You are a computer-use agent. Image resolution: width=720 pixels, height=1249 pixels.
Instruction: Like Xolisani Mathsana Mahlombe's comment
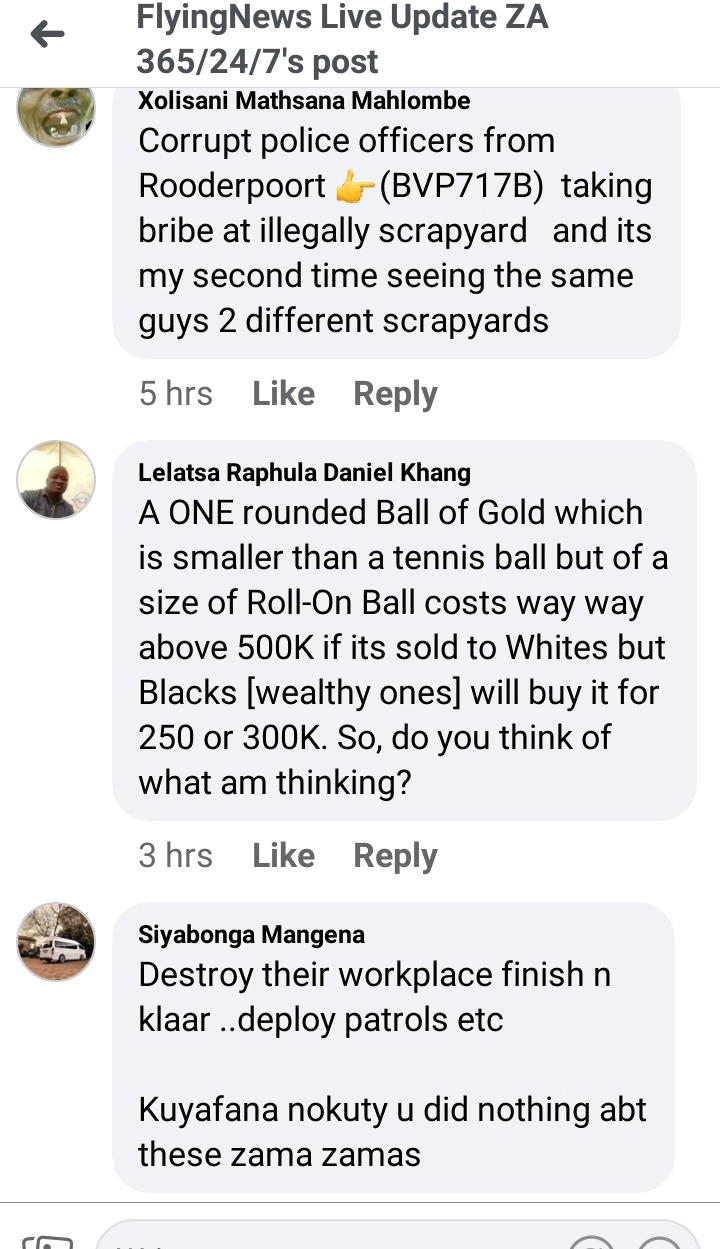[283, 394]
